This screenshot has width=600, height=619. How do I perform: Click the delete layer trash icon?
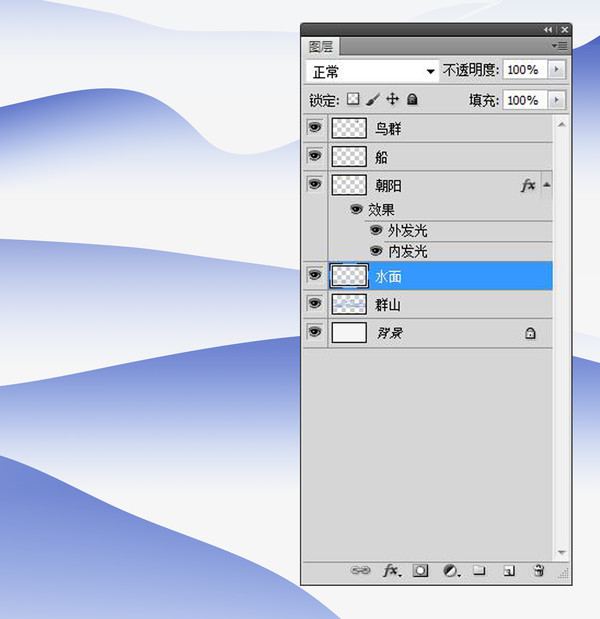pyautogui.click(x=539, y=570)
